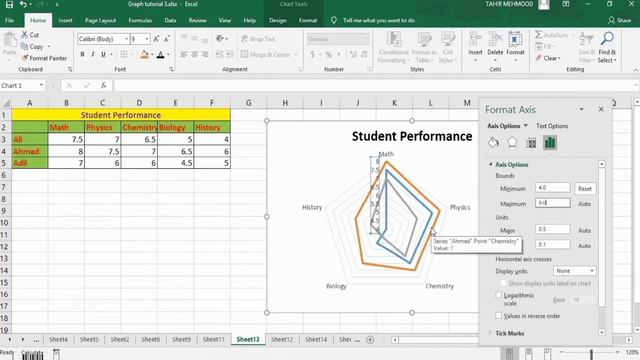Open the Name Box dropdown arrow
The width and height of the screenshot is (640, 360).
41,85
